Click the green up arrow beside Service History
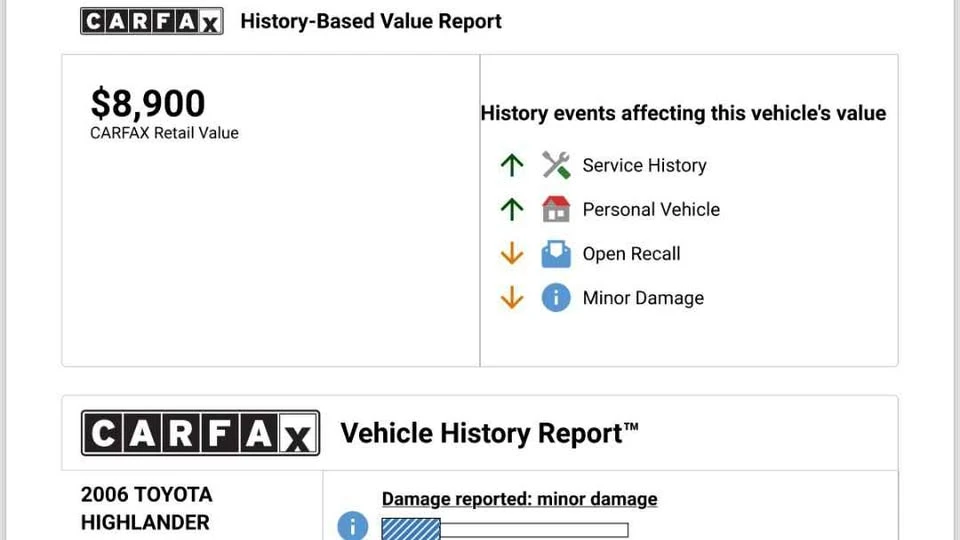Image resolution: width=960 pixels, height=540 pixels. 512,165
